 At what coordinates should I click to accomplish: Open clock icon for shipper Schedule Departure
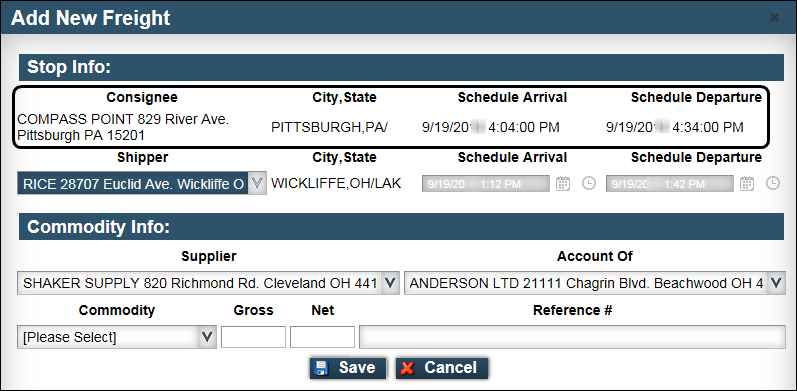point(773,183)
